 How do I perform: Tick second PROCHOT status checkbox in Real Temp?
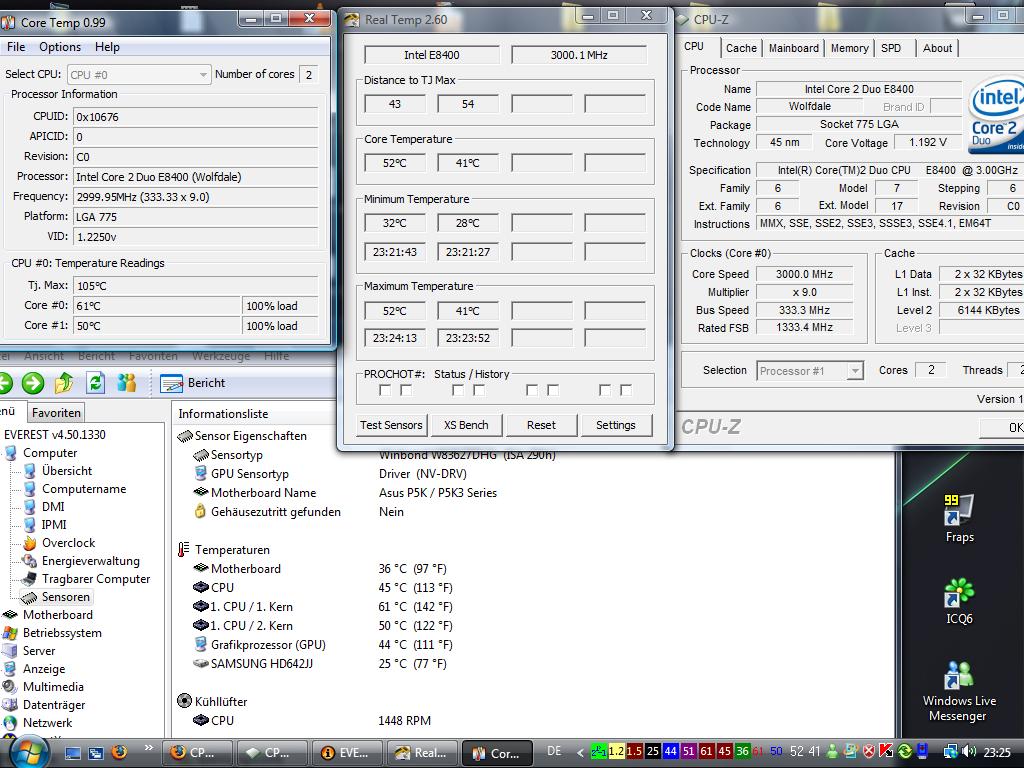406,390
